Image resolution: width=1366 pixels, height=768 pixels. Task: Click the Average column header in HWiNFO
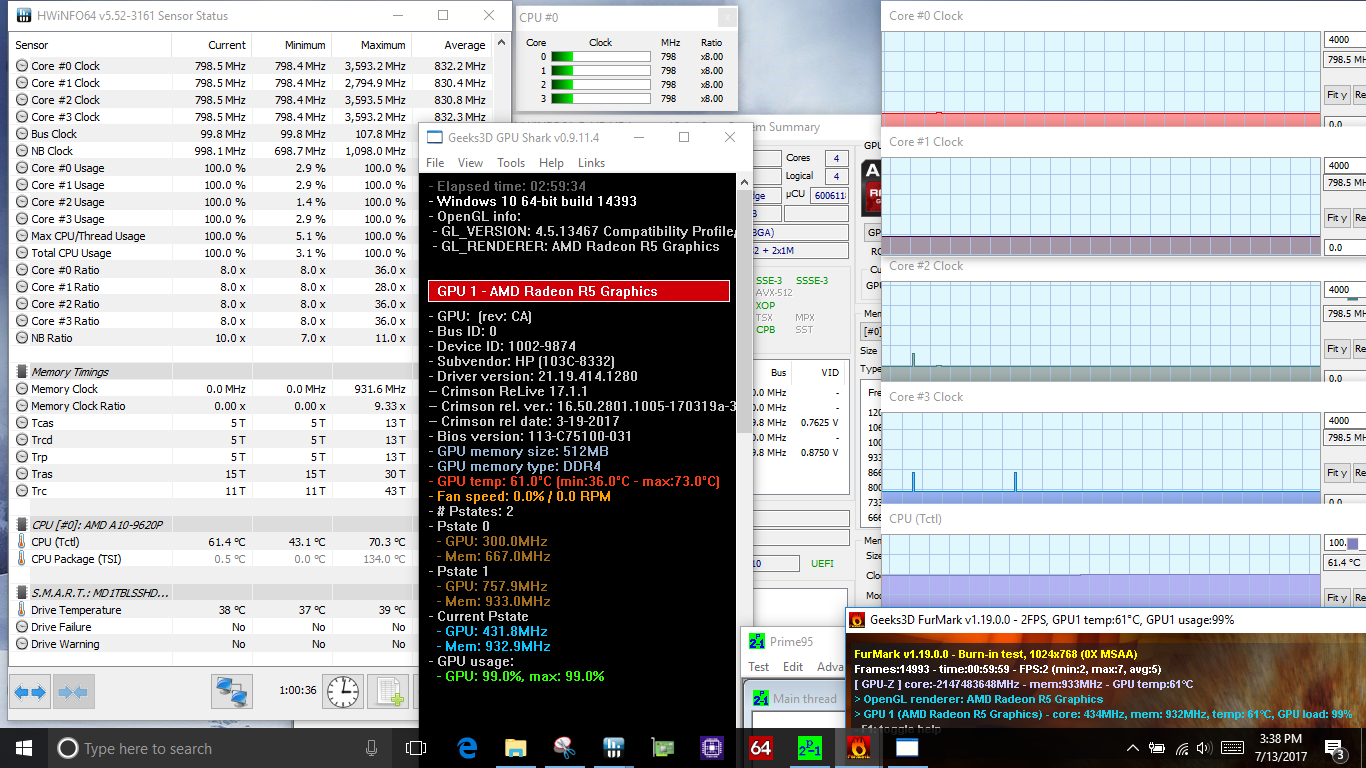pyautogui.click(x=451, y=45)
